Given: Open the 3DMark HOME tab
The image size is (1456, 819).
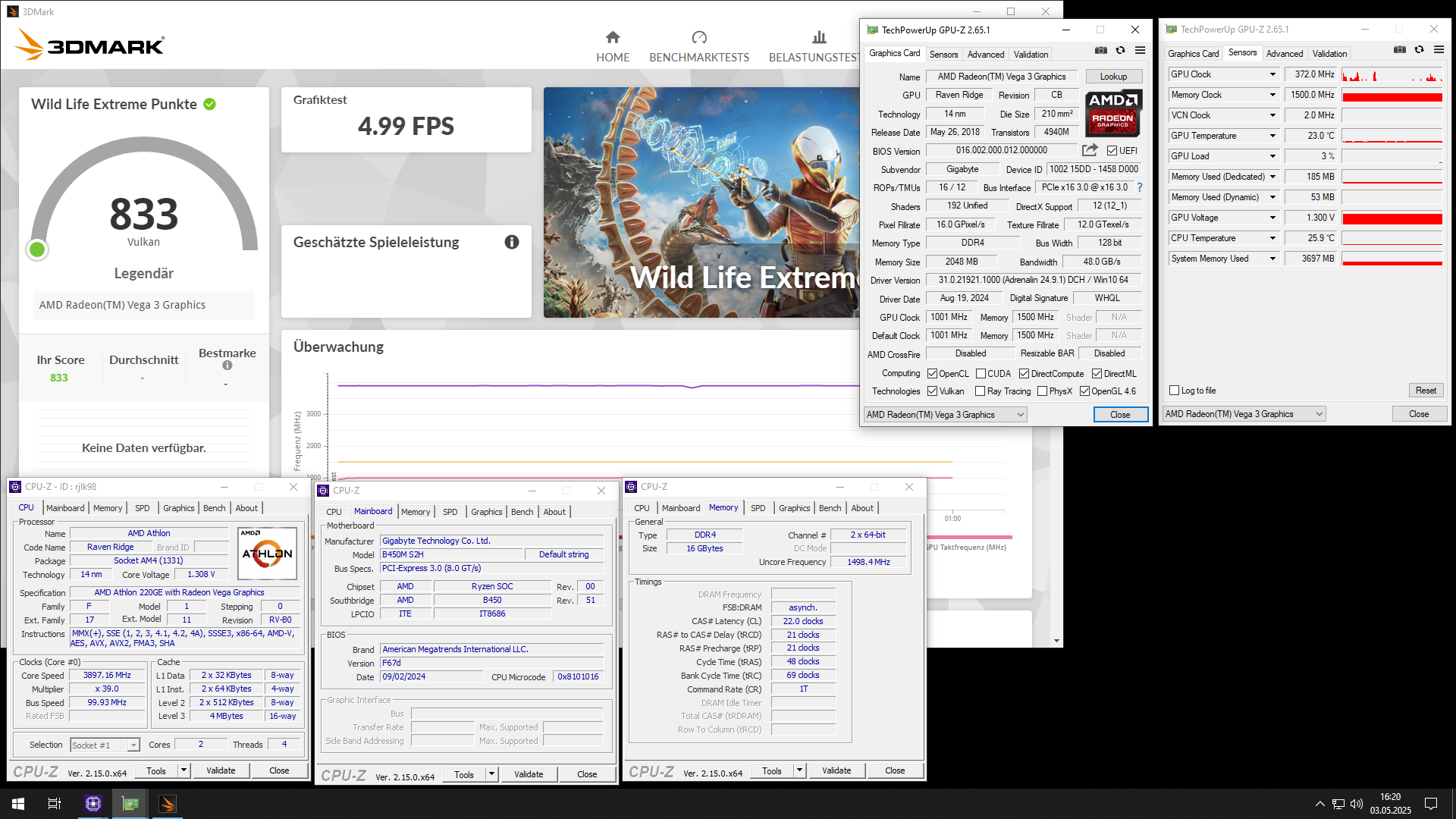Looking at the screenshot, I should (x=613, y=47).
